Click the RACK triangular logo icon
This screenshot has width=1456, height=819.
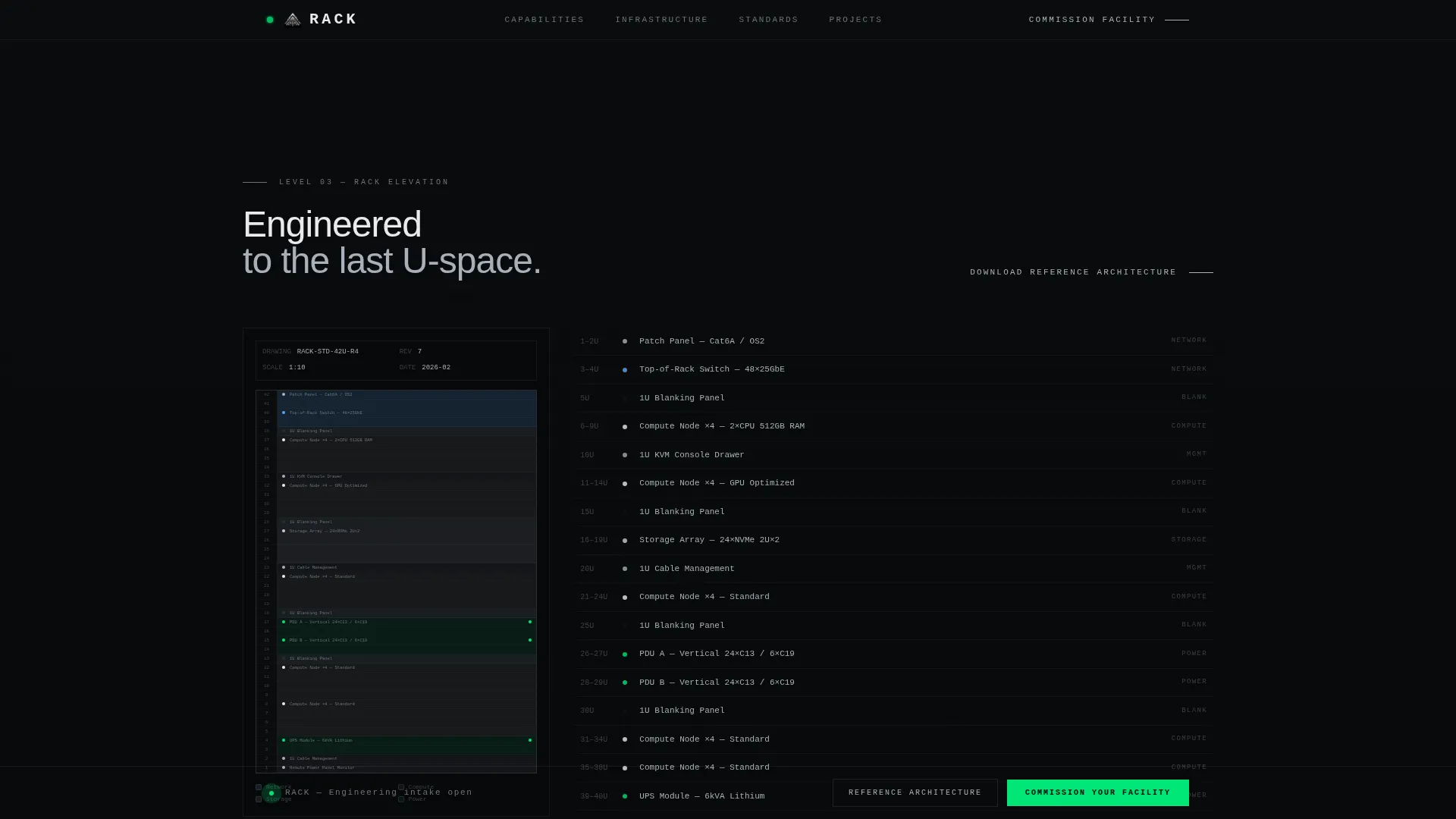point(293,20)
